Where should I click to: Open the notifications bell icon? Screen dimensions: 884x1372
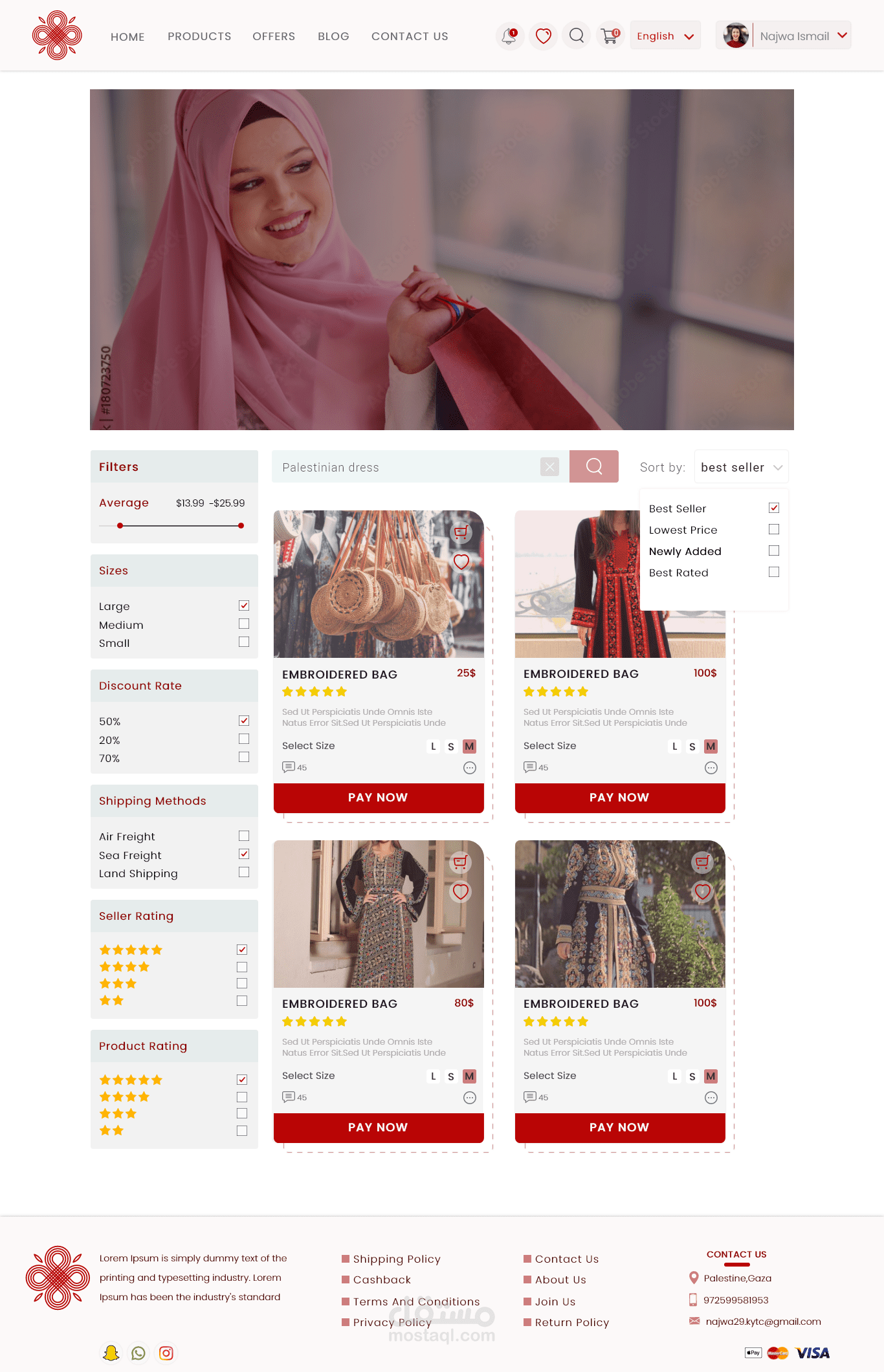coord(510,36)
